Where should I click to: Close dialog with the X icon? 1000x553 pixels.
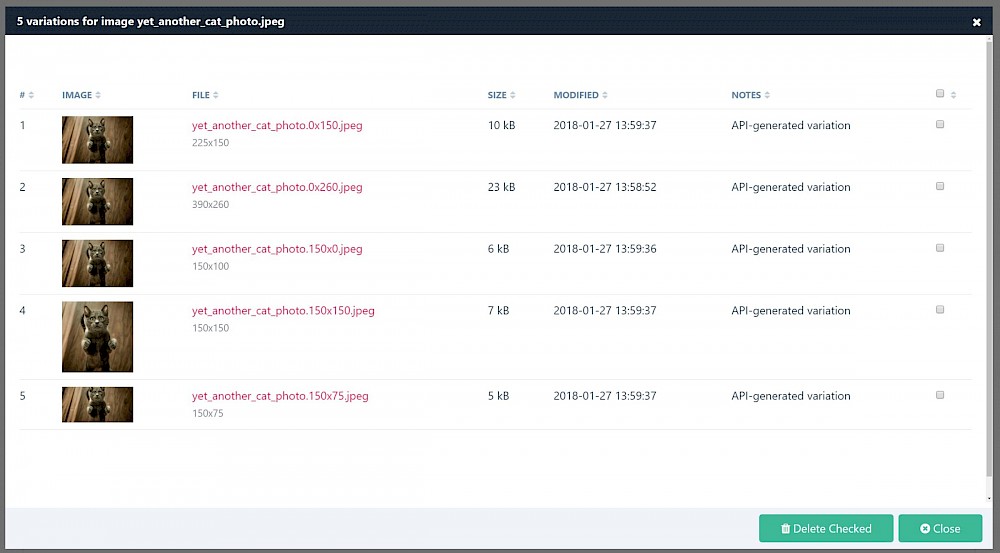976,22
